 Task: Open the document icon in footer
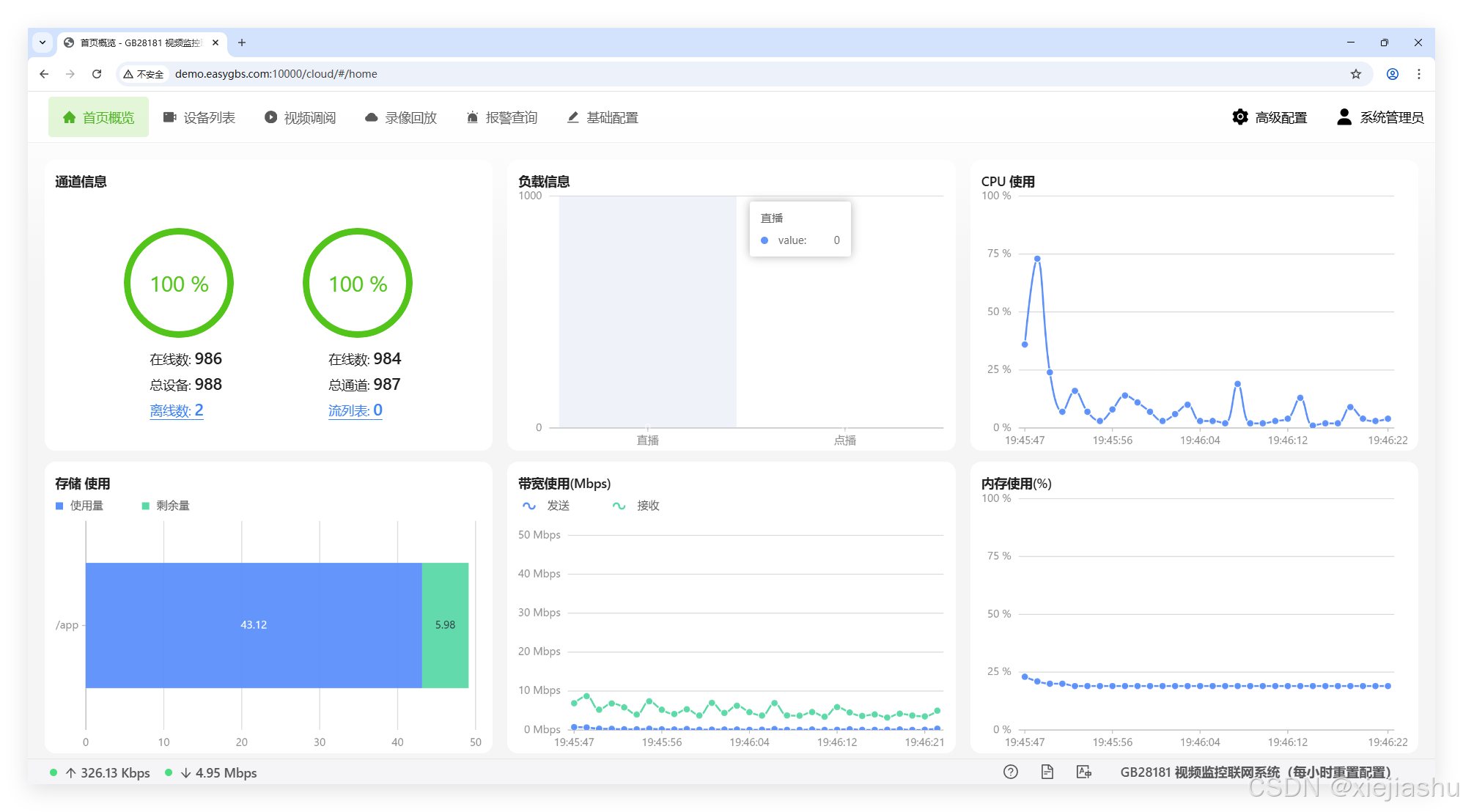pyautogui.click(x=1047, y=772)
